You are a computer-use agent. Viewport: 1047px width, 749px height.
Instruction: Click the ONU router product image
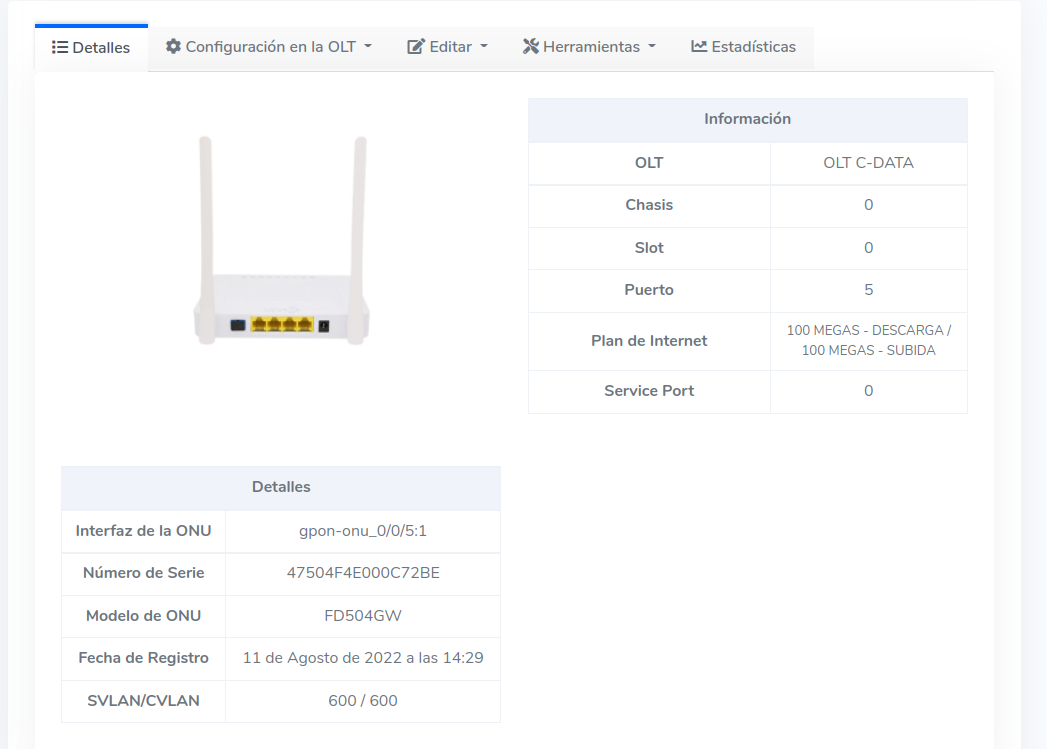pyautogui.click(x=281, y=242)
